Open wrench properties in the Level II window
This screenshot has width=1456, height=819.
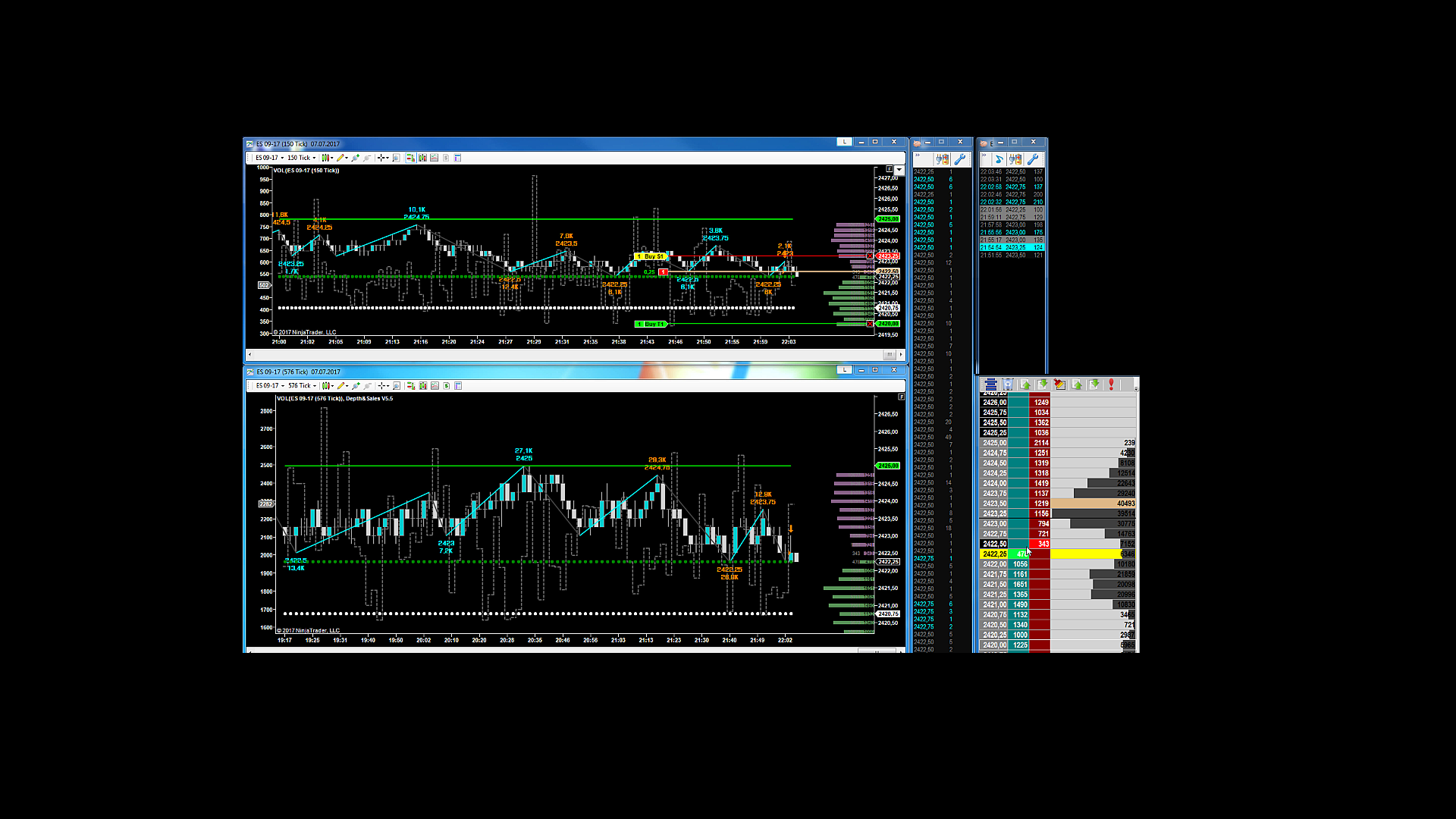tap(960, 159)
